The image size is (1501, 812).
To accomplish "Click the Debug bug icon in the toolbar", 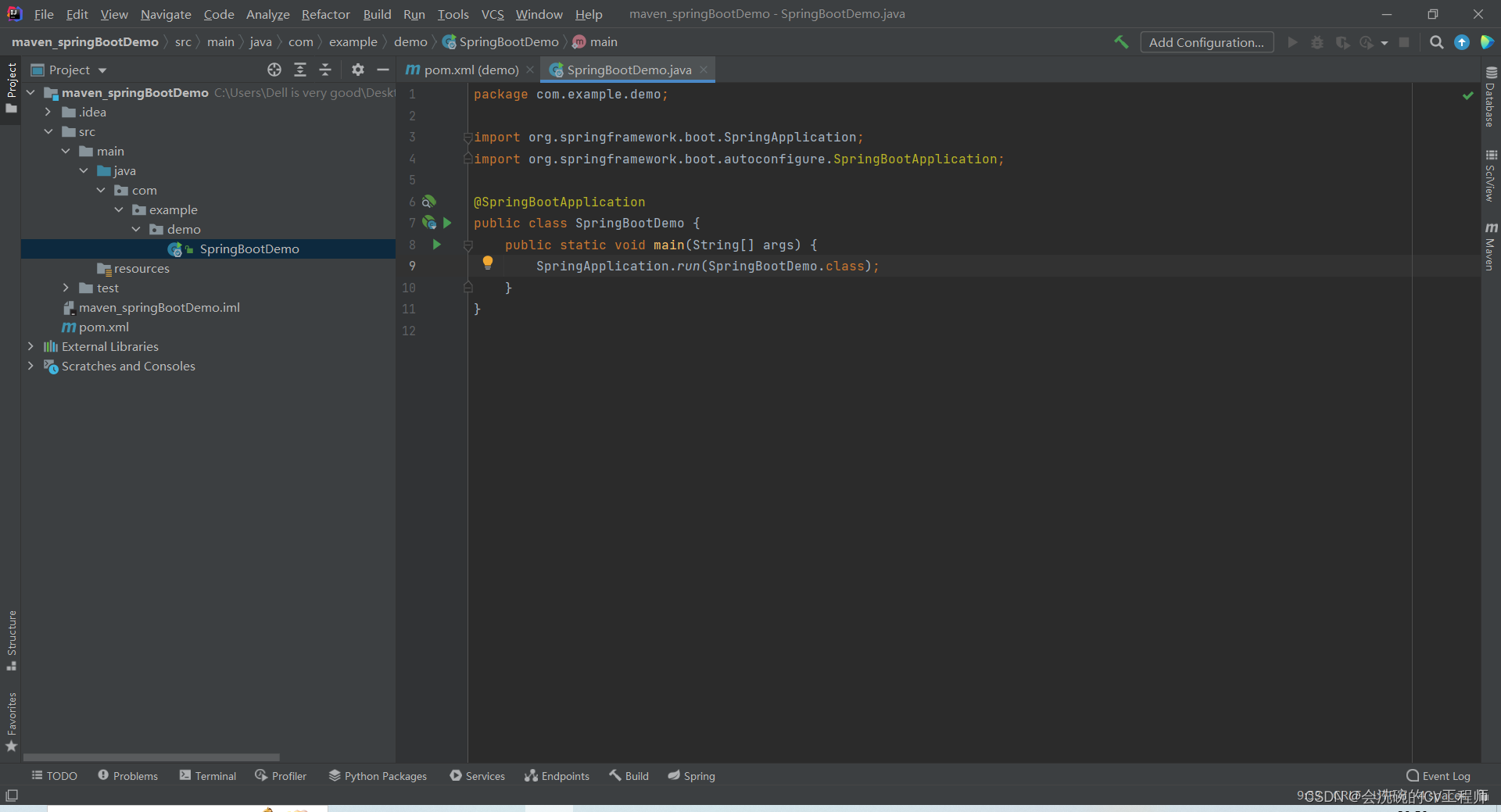I will click(1317, 42).
